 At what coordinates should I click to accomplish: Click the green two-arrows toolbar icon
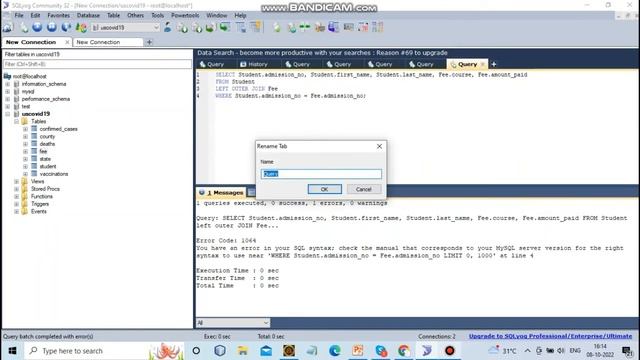[304, 27]
